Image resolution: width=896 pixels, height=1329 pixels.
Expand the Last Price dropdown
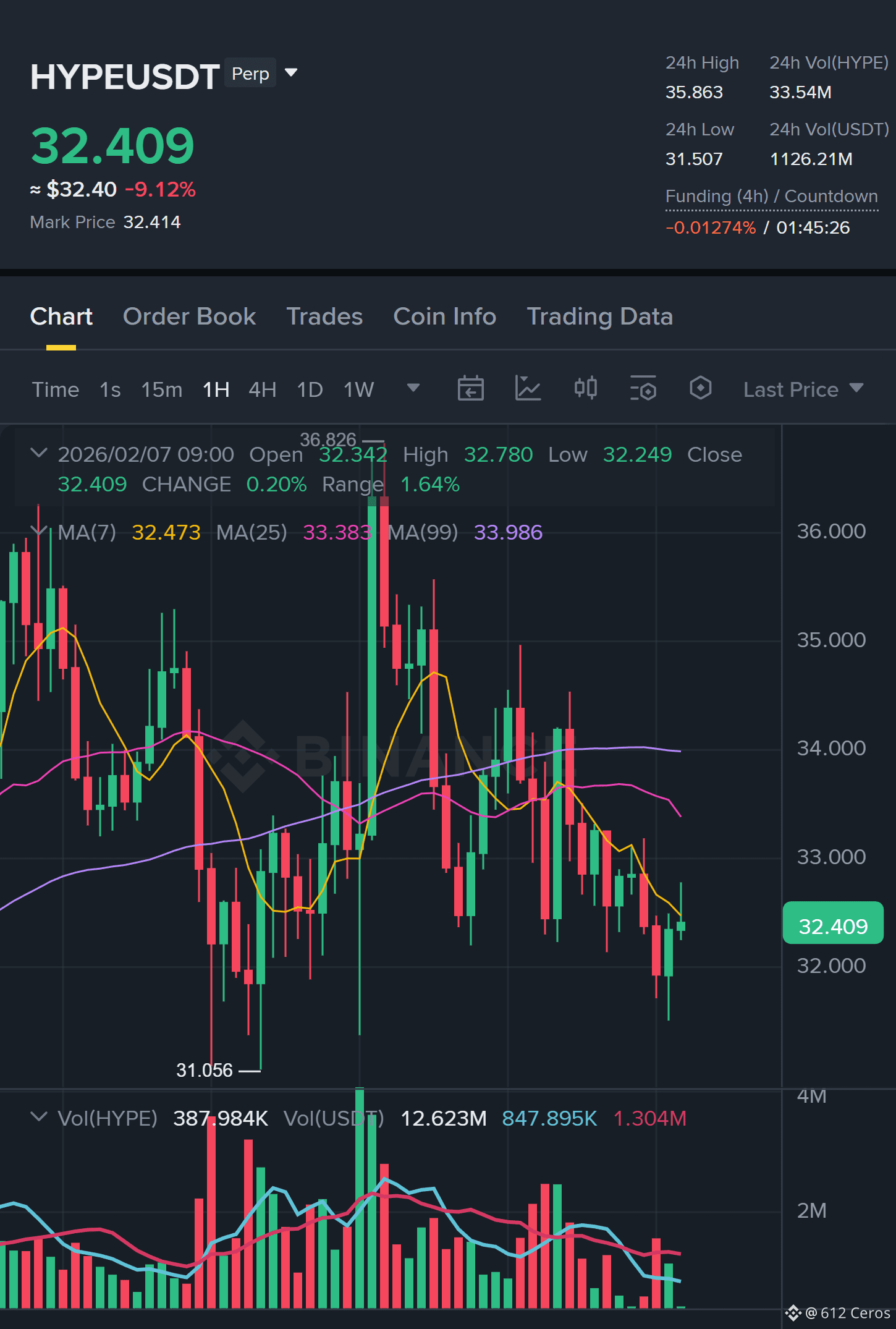click(x=803, y=389)
